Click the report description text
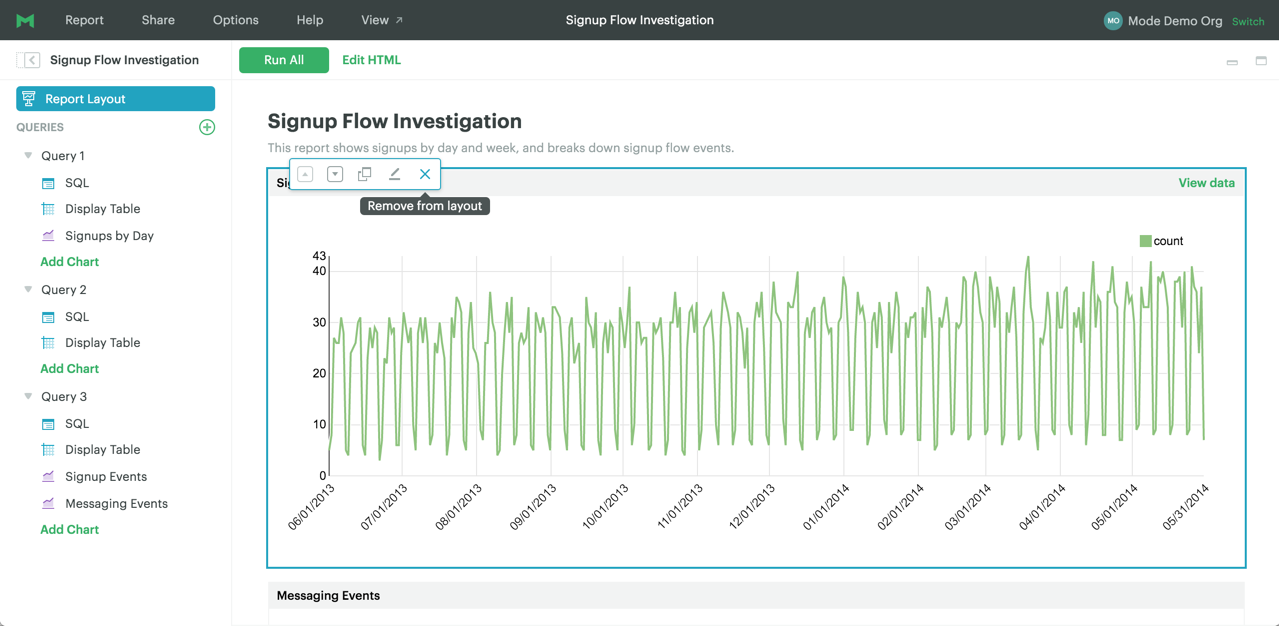 501,148
